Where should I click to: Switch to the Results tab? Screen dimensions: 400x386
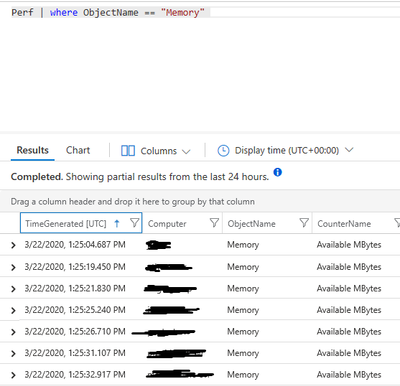click(33, 150)
